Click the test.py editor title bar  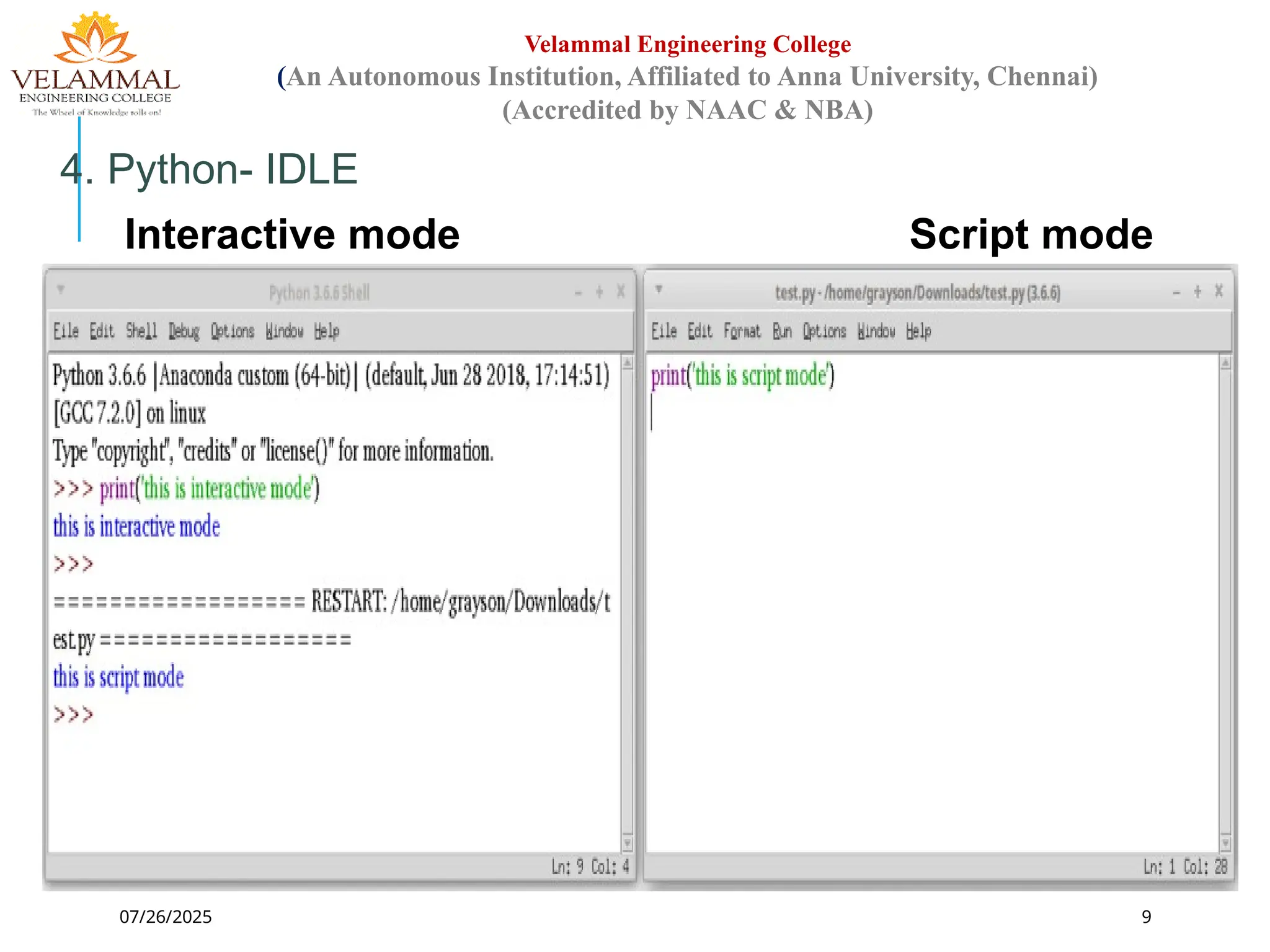[x=918, y=293]
